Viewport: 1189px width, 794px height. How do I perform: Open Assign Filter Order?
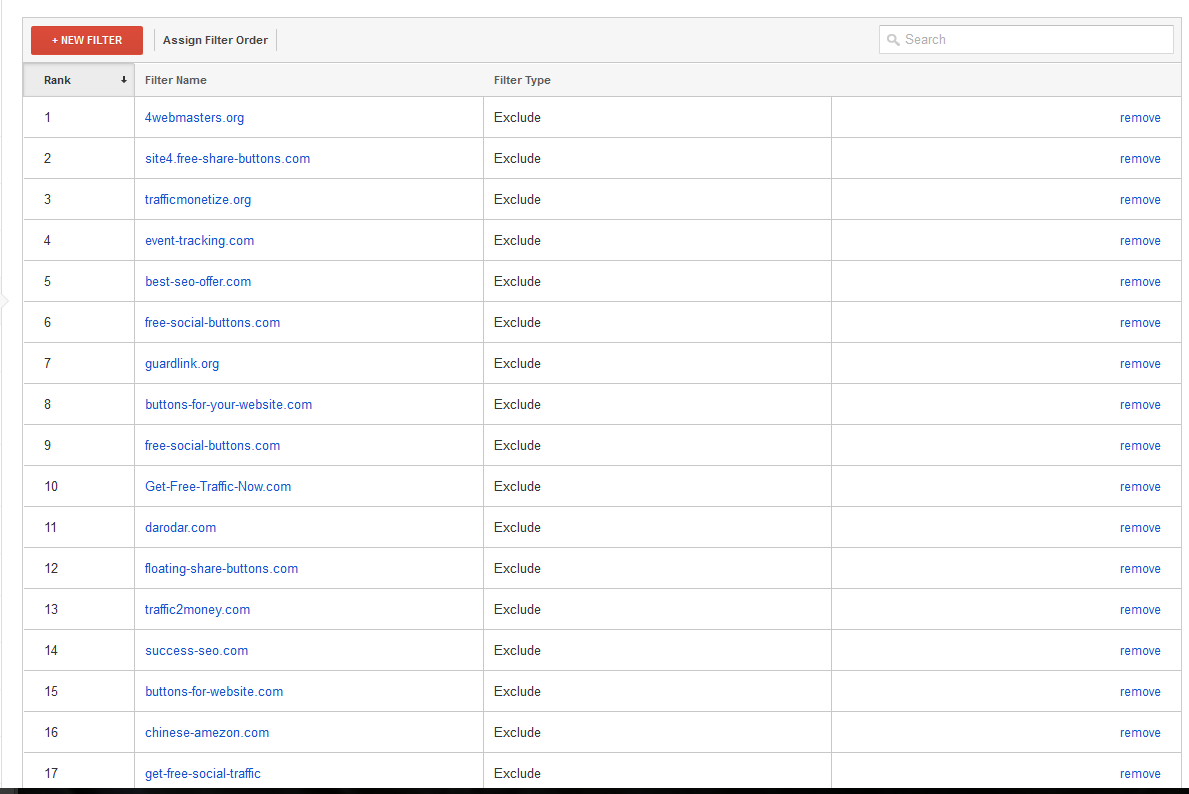[x=215, y=40]
